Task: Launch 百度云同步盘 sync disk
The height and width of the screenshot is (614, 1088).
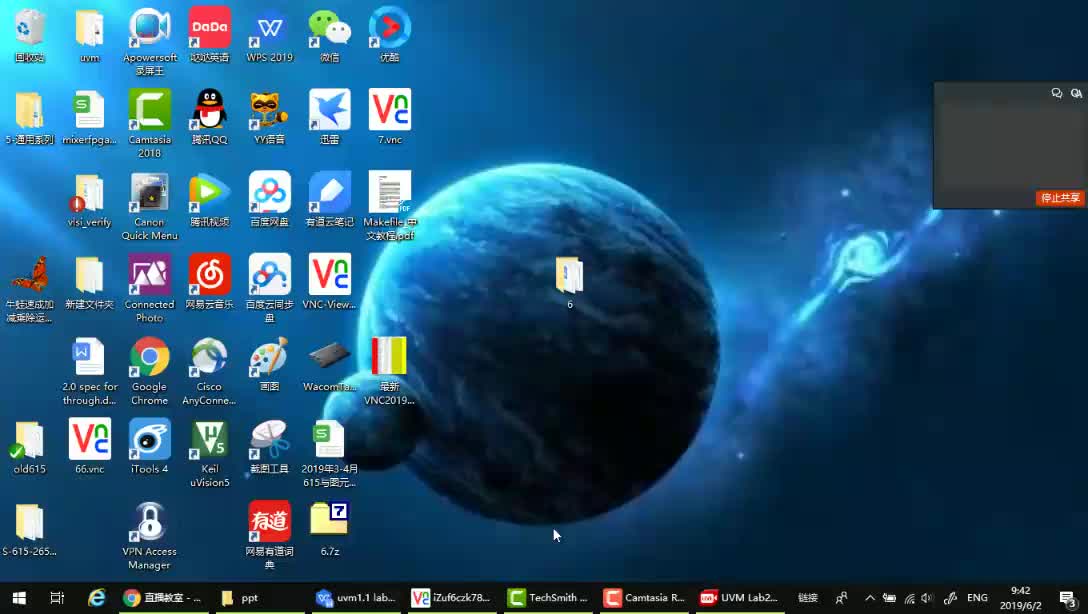Action: (x=269, y=288)
